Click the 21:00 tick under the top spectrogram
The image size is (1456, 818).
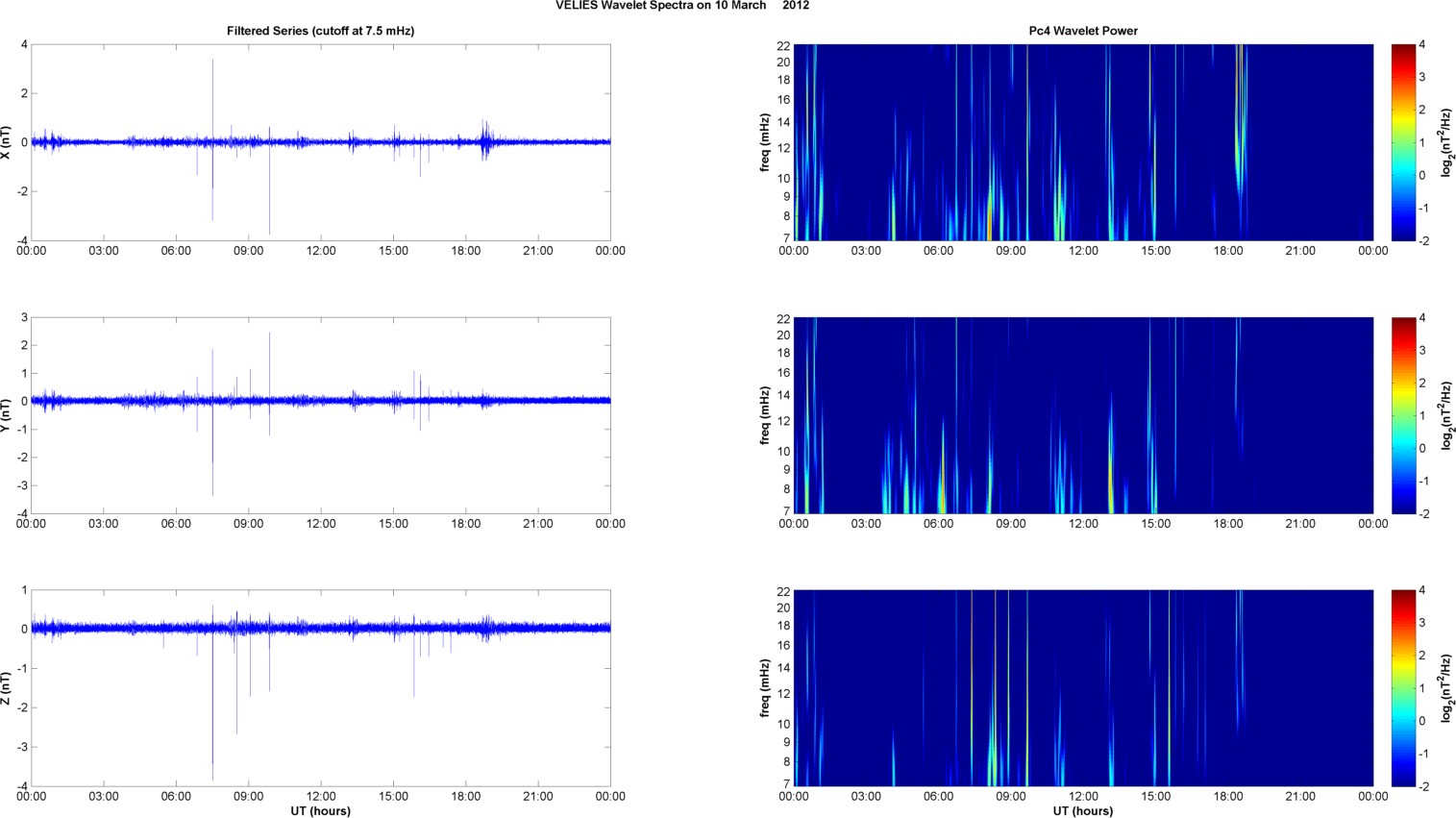pos(1300,251)
